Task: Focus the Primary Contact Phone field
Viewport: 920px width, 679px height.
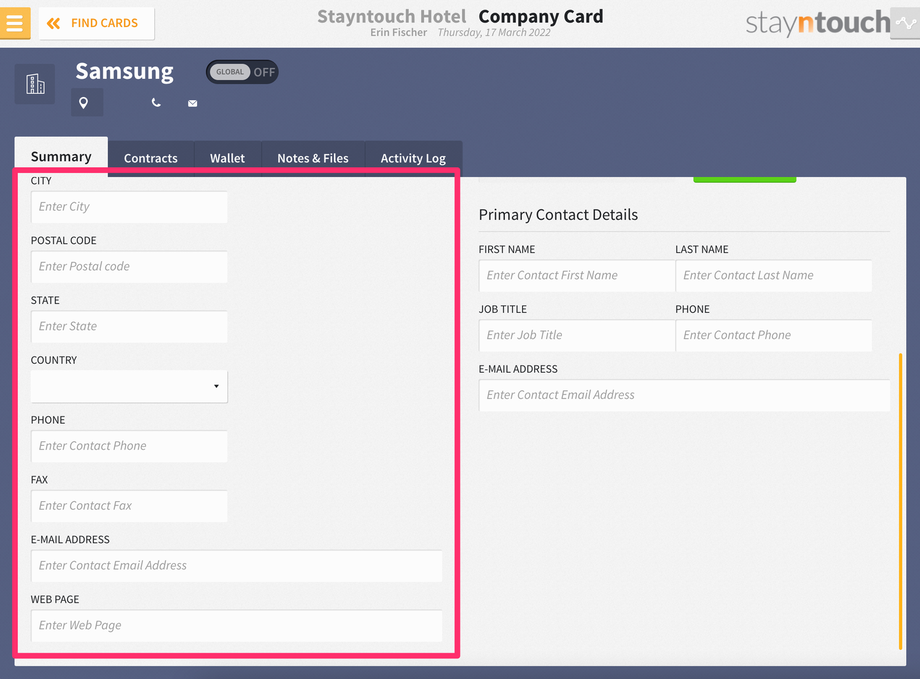Action: tap(773, 336)
